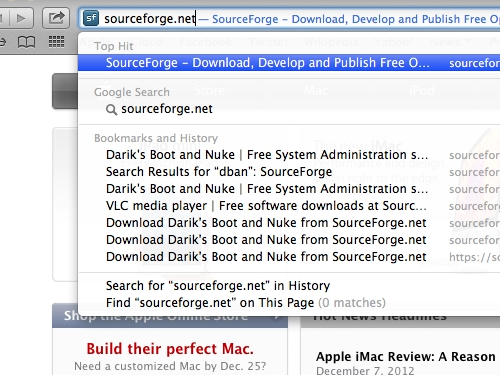Open the Download Darik's Boot and Nuke entry with https URL
This screenshot has width=500, height=375.
pyautogui.click(x=289, y=257)
